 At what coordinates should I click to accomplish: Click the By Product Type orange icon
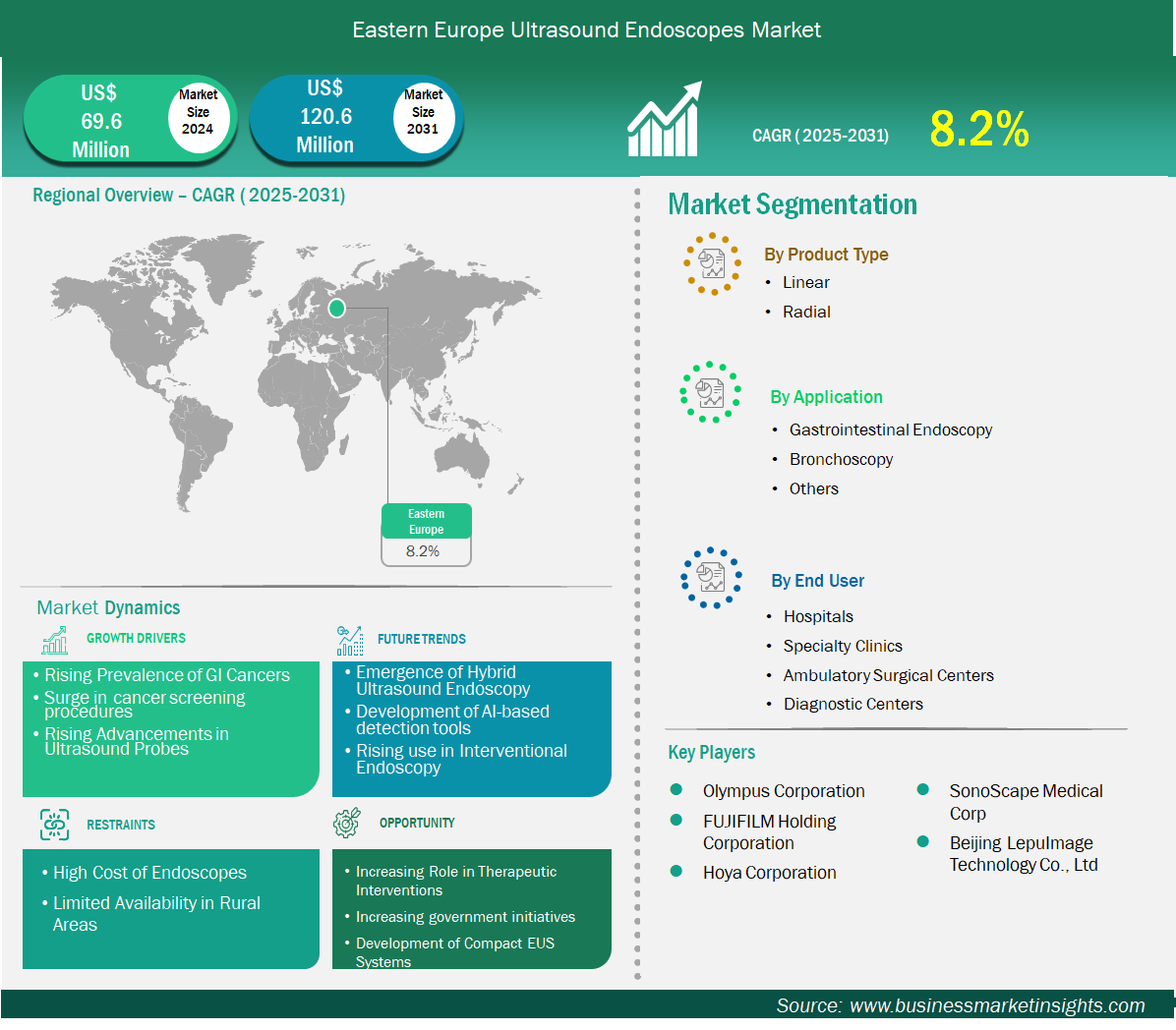[x=712, y=263]
